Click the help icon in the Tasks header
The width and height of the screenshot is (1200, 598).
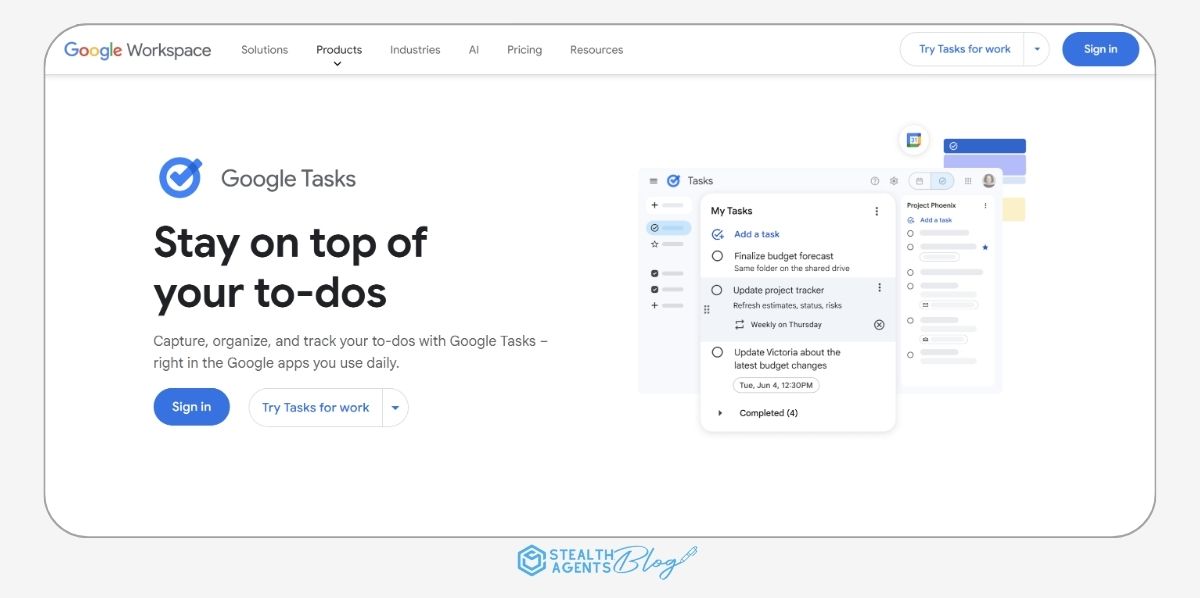[875, 181]
